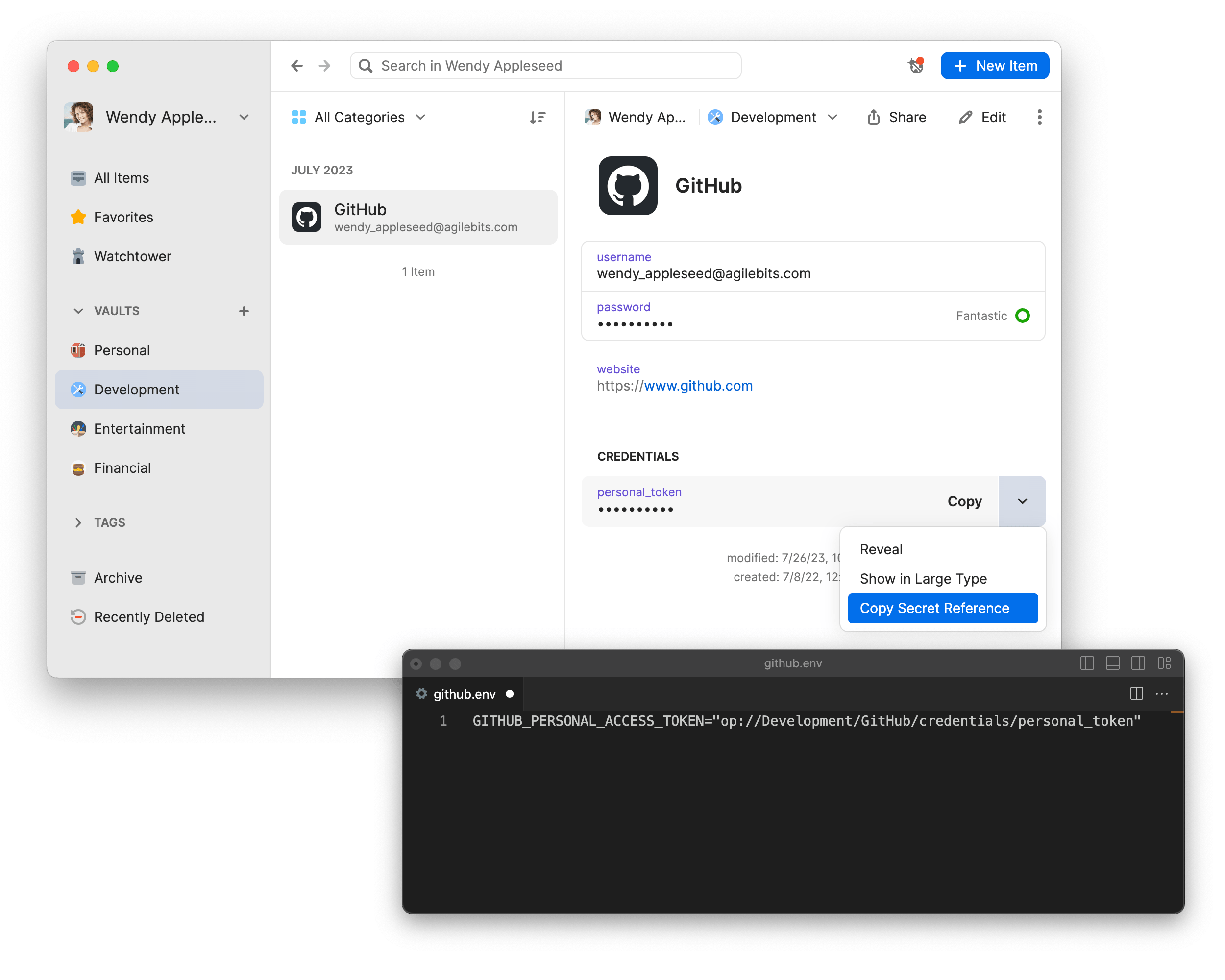The image size is (1225, 980).
Task: Click the CREDENTIALS section heading
Action: click(x=637, y=457)
